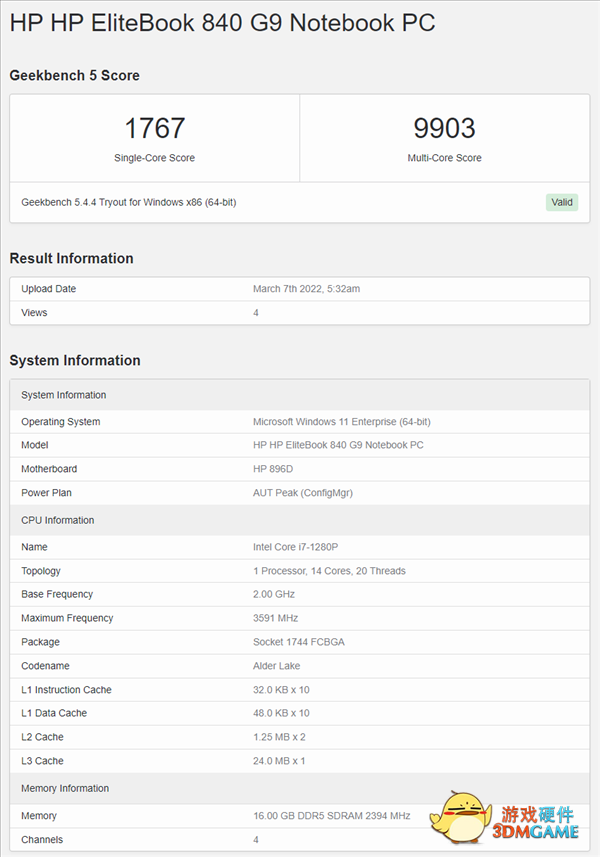Click the Motherboard label

point(49,469)
